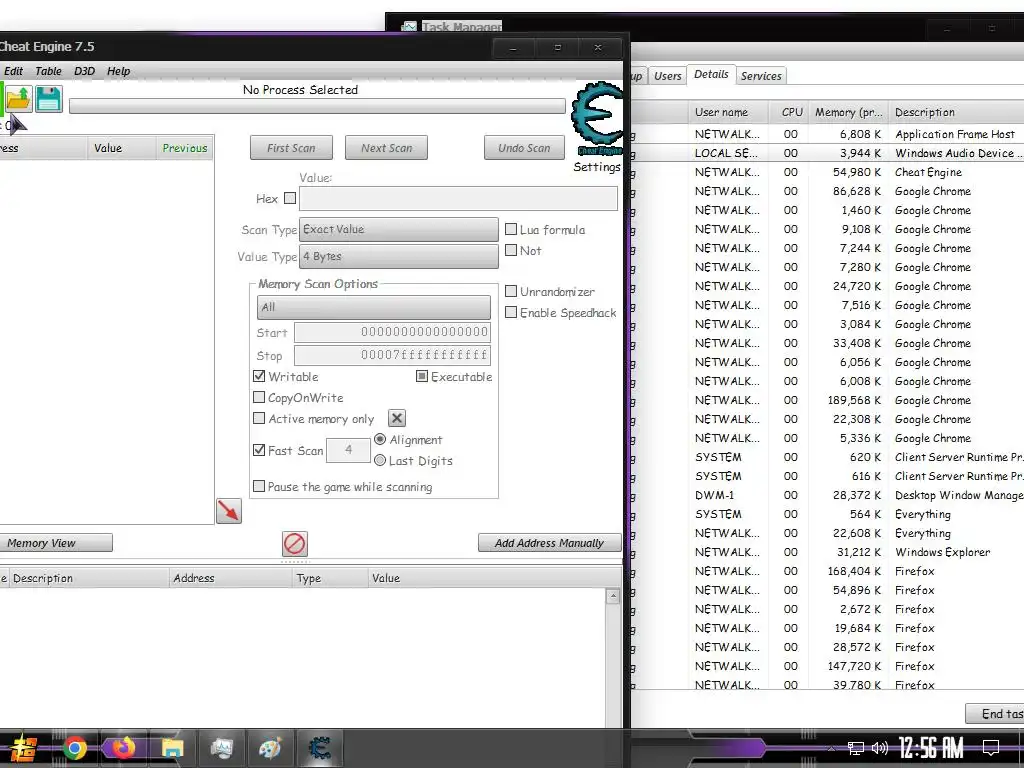Open Task Manager taskbar icon
Image resolution: width=1024 pixels, height=768 pixels.
(x=221, y=748)
